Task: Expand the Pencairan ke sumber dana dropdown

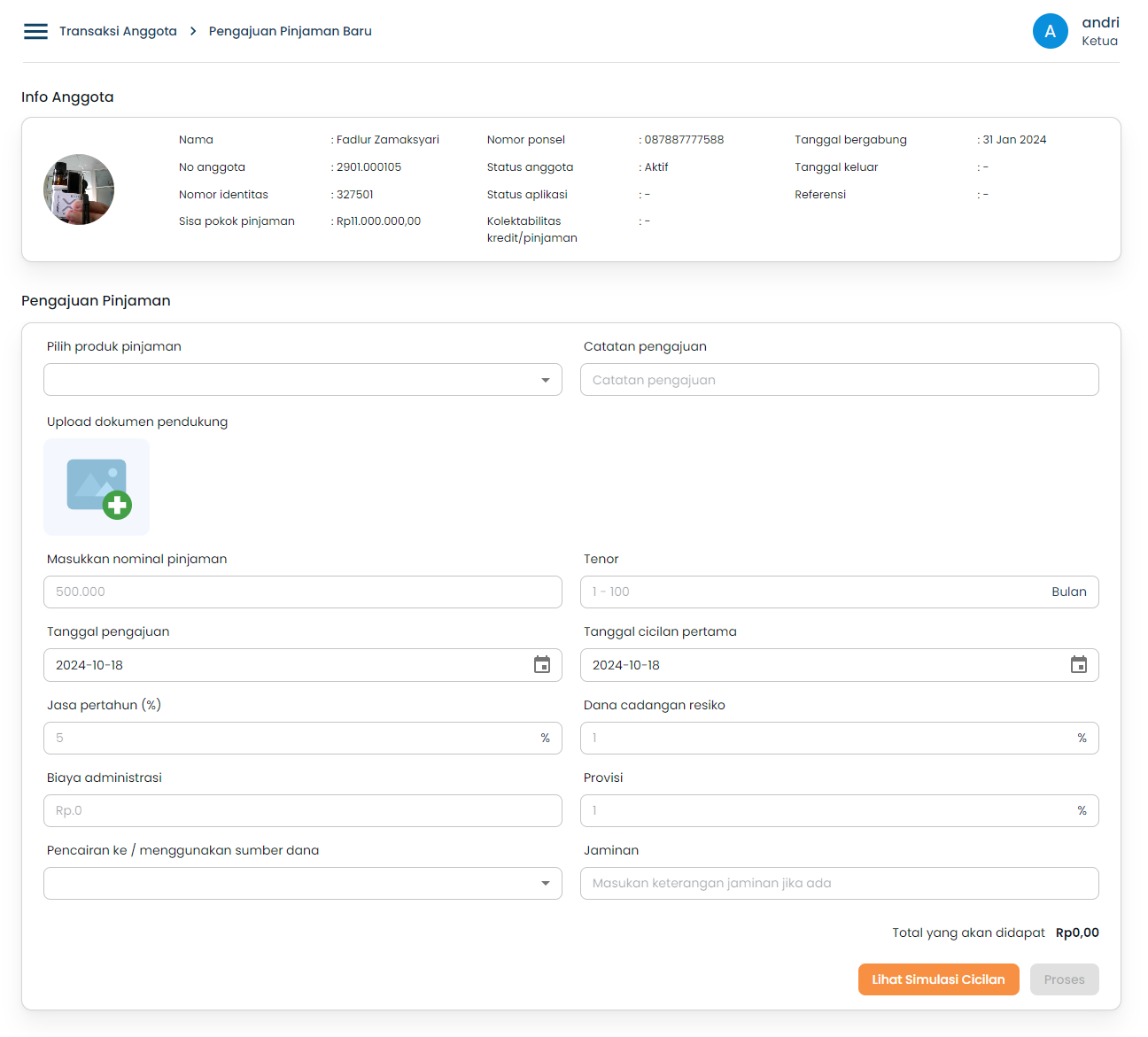Action: tap(303, 883)
